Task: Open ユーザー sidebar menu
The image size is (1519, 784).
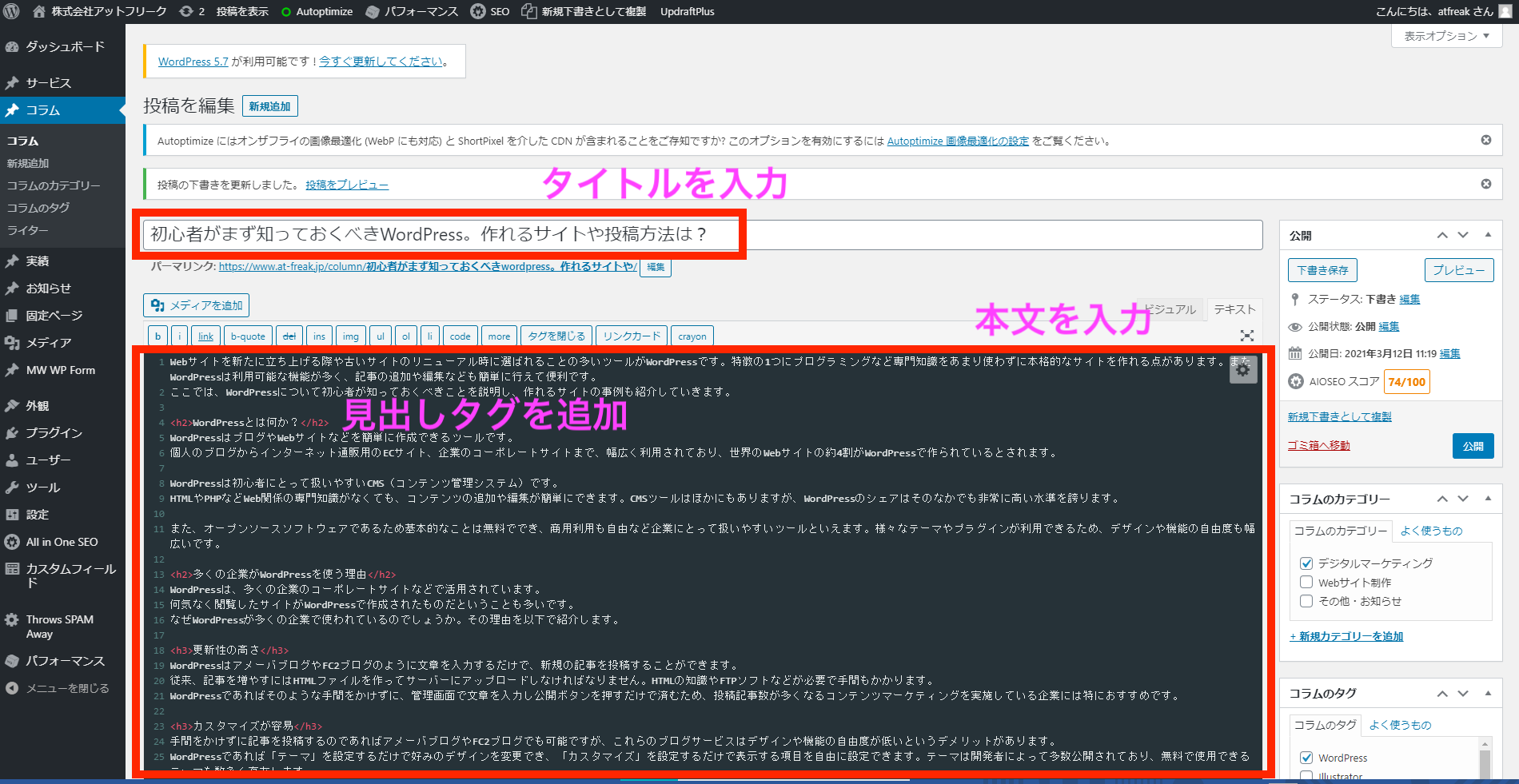Action: coord(62,460)
